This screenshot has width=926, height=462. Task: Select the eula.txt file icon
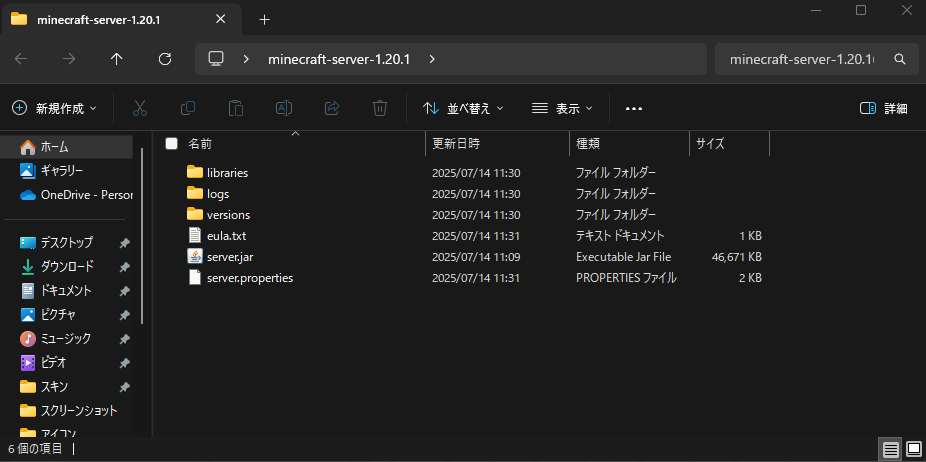(x=195, y=235)
